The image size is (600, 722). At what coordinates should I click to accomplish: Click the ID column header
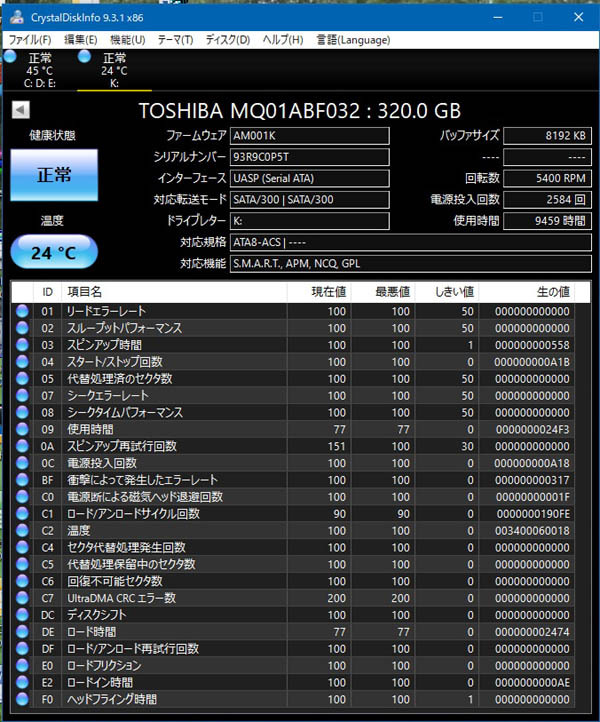point(47,292)
